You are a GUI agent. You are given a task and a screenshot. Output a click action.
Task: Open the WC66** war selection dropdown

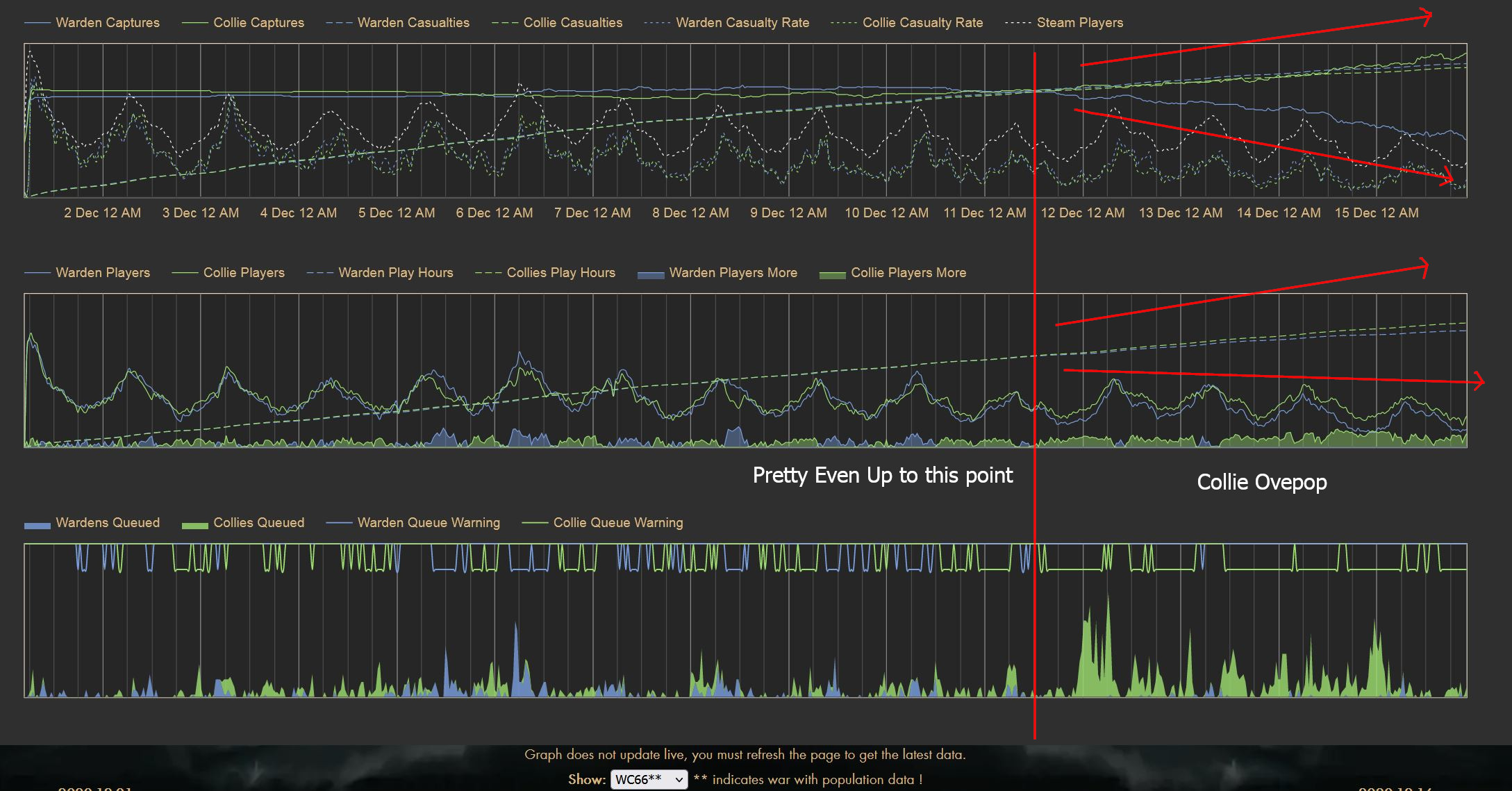tap(649, 779)
